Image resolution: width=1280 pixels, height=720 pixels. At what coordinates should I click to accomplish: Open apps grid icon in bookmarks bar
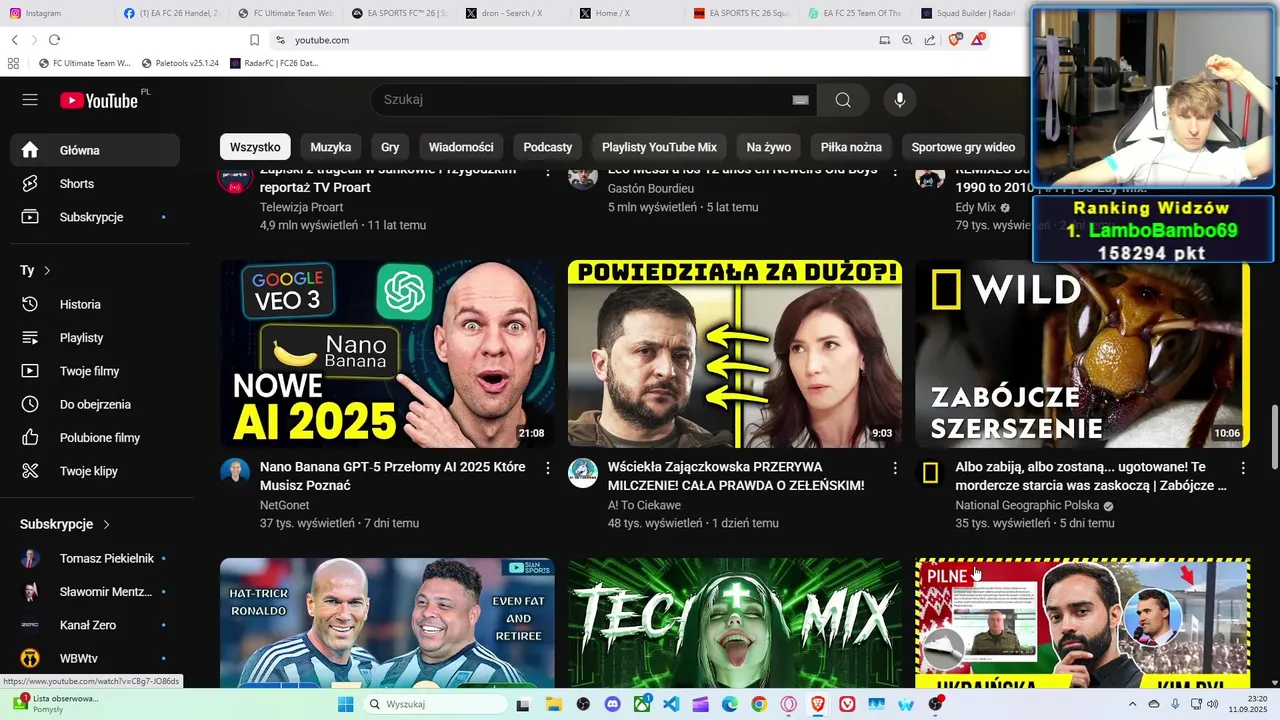13,63
